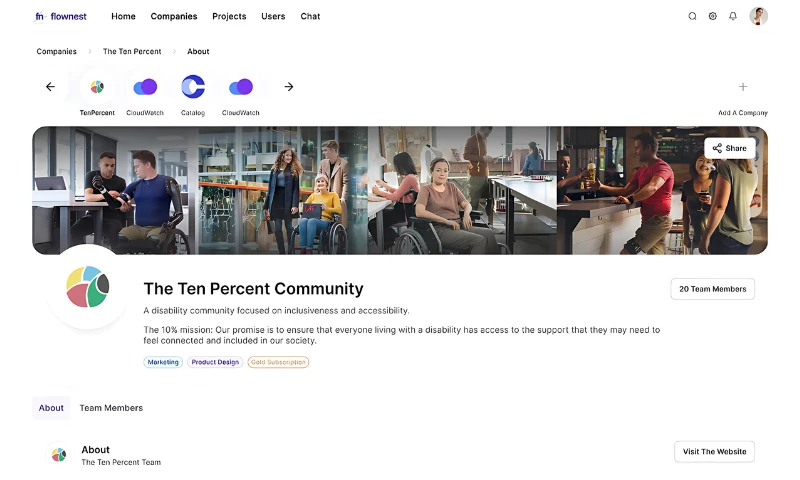Select the About tab
Viewport: 800px width, 480px height.
[51, 408]
